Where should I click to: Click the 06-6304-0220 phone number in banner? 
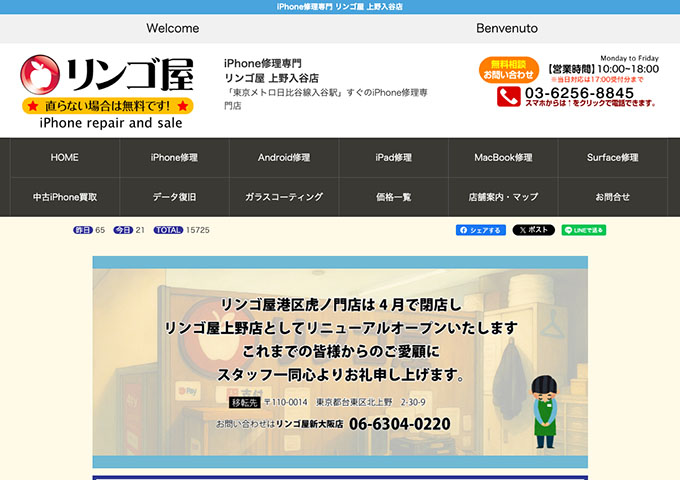click(x=399, y=424)
